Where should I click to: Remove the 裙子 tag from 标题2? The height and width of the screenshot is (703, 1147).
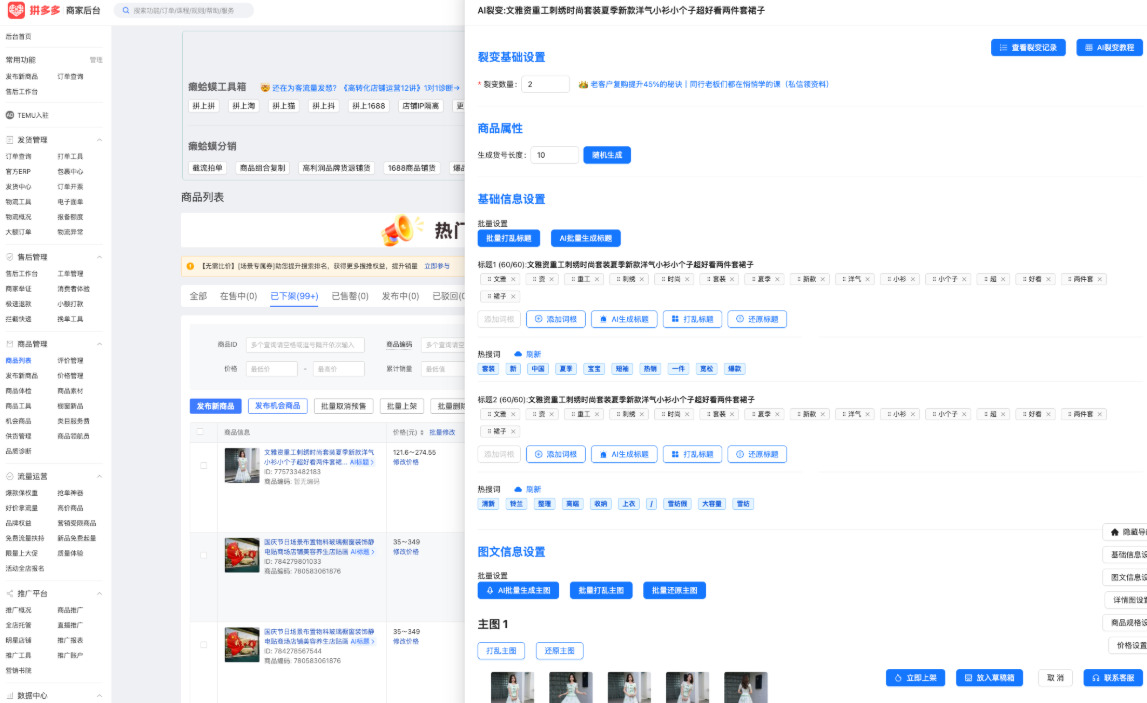click(x=514, y=432)
